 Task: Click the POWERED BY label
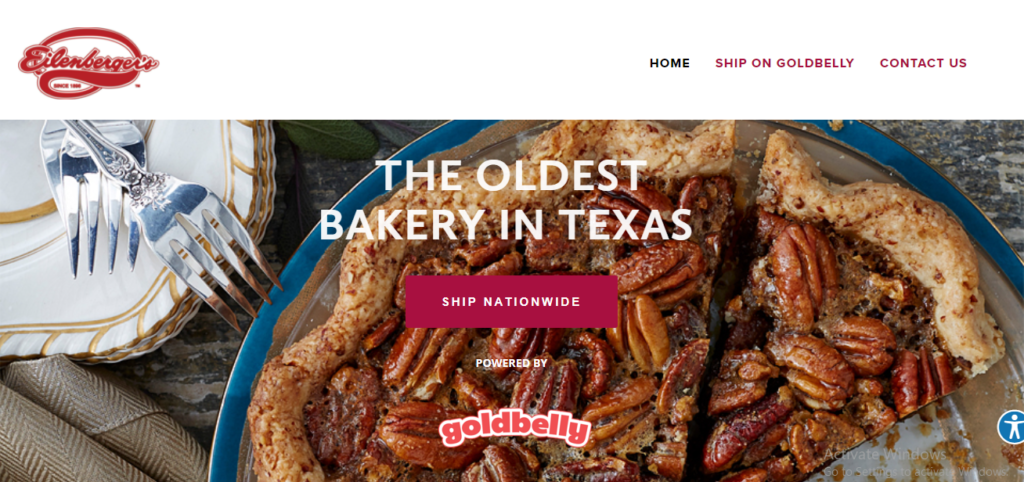(x=511, y=363)
